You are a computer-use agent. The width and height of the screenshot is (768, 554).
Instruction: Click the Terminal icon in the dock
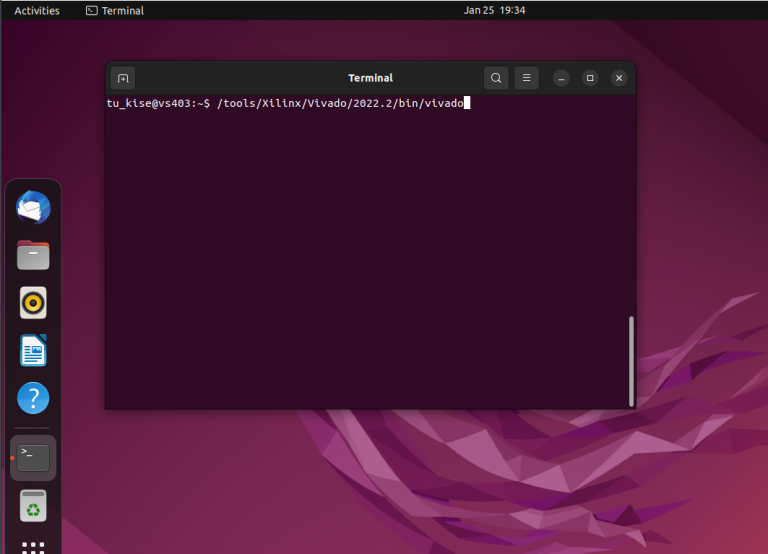(x=33, y=458)
